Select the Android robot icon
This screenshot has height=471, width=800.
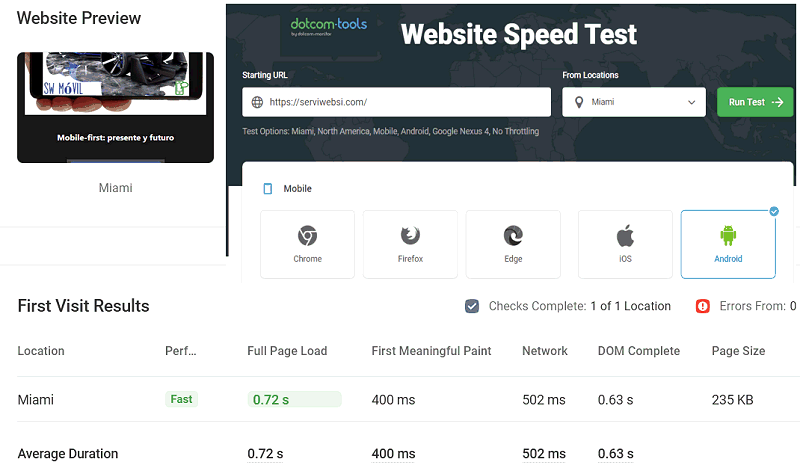pos(727,236)
